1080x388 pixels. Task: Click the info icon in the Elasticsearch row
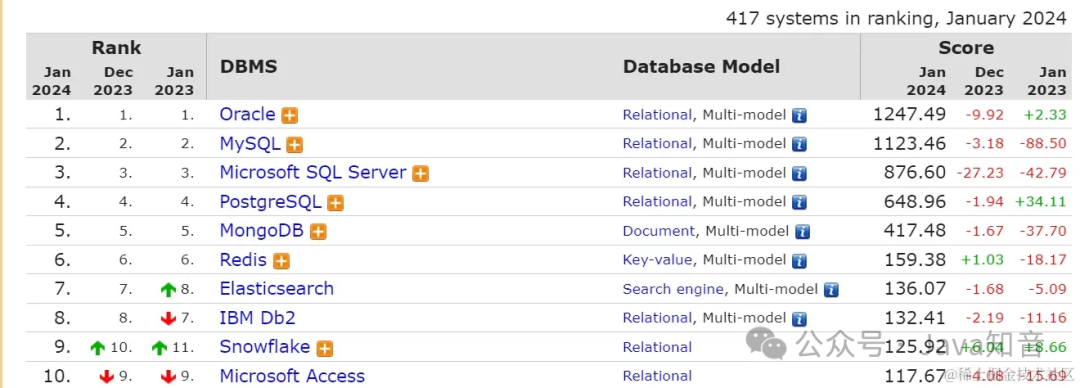(x=831, y=290)
